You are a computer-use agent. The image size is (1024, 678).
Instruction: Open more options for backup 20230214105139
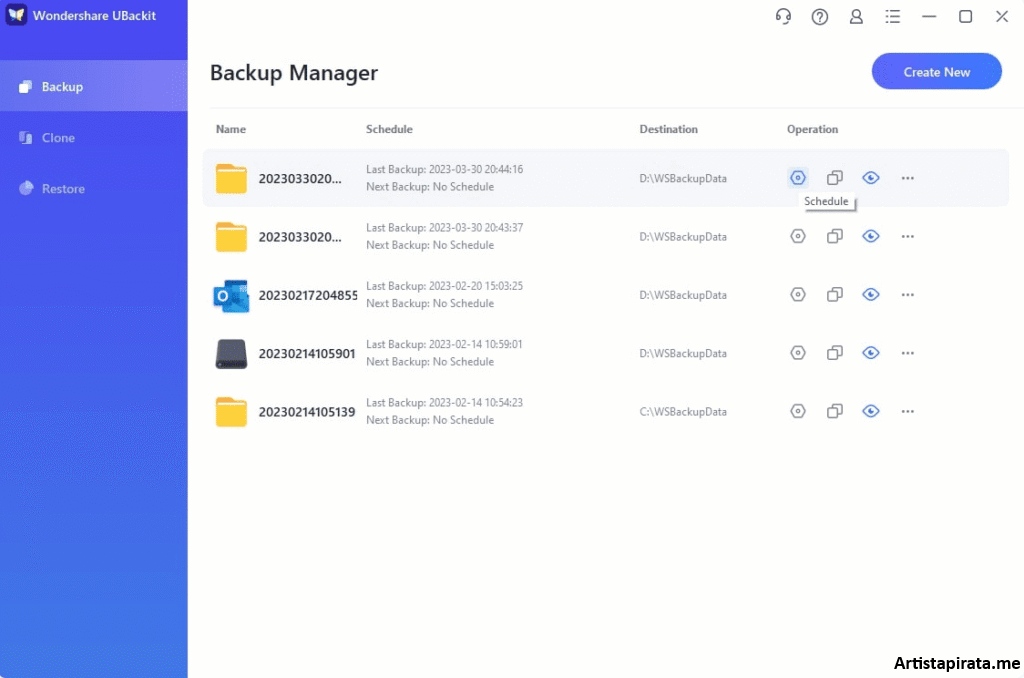(x=907, y=410)
